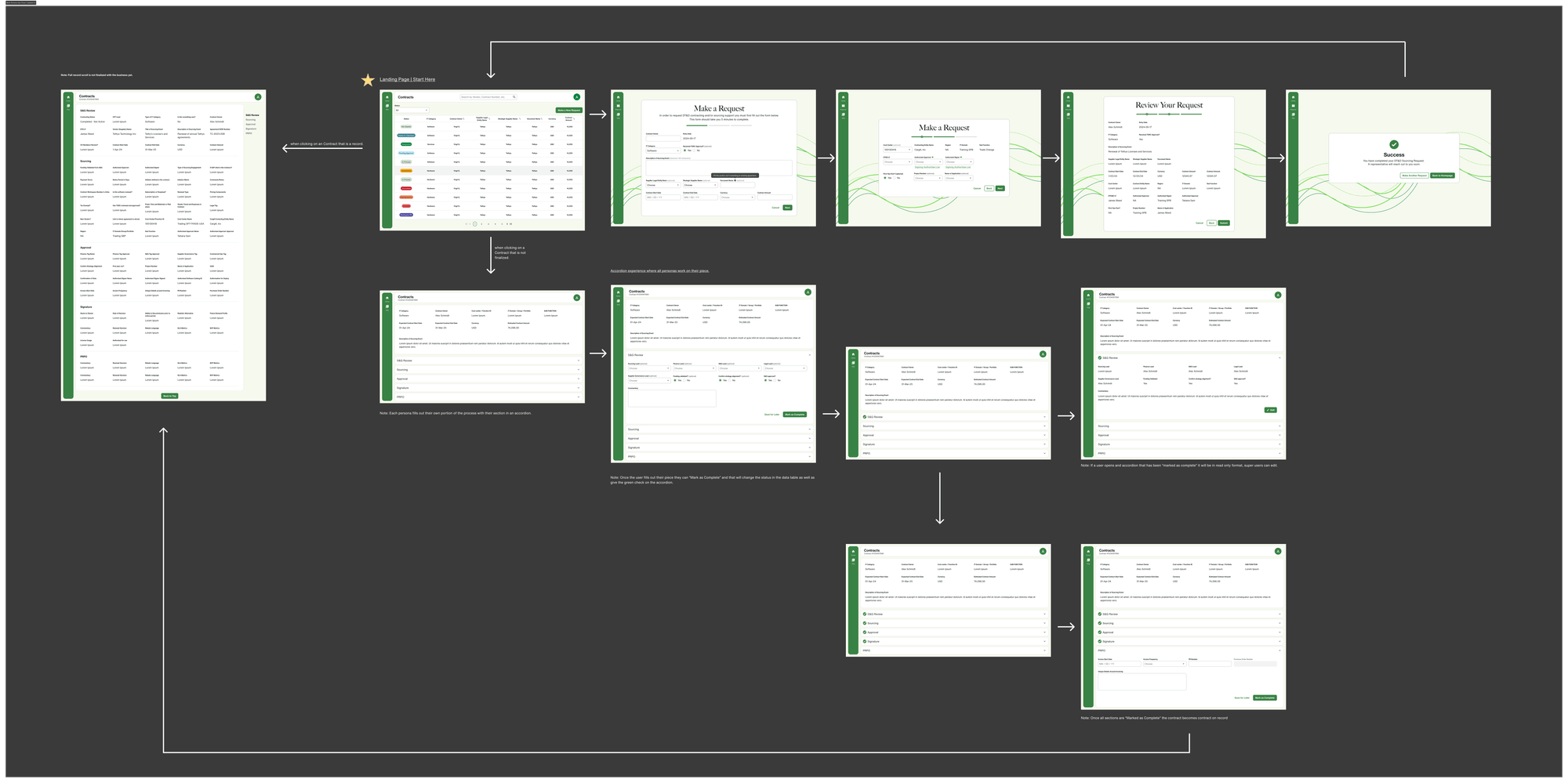Image resolution: width=1568 pixels, height=783 pixels.
Task: Open the Status filter dropdown on landing page
Action: click(412, 111)
